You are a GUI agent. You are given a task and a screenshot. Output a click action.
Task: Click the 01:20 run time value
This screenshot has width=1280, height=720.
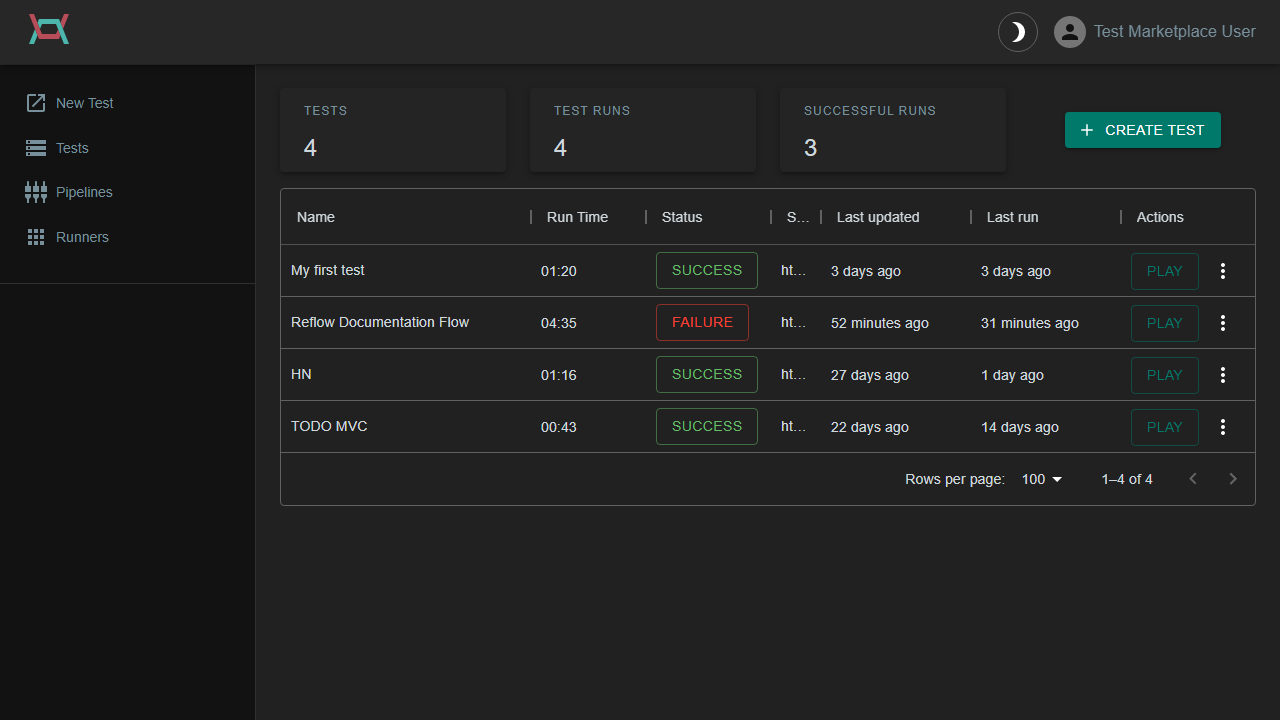point(559,271)
